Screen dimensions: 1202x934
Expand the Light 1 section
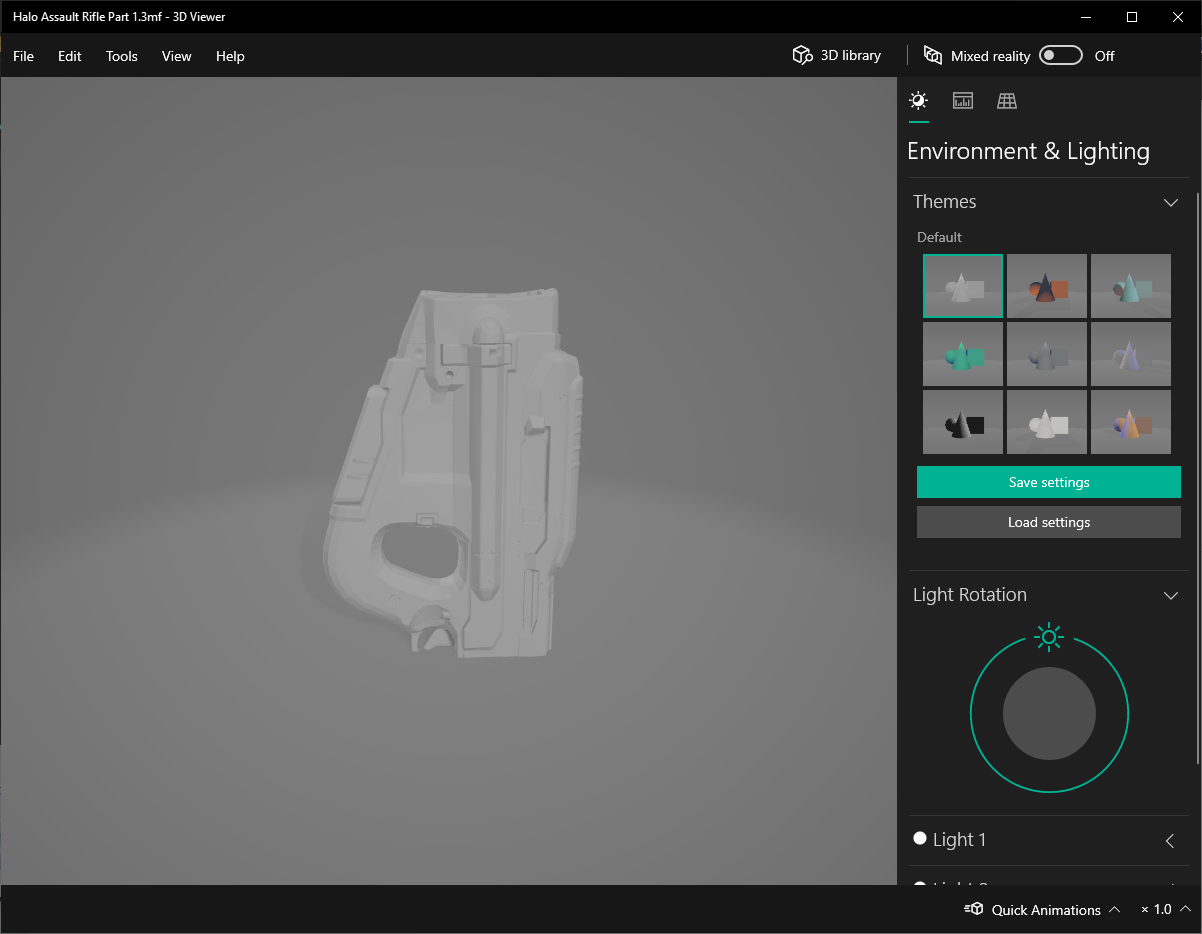[x=1170, y=841]
